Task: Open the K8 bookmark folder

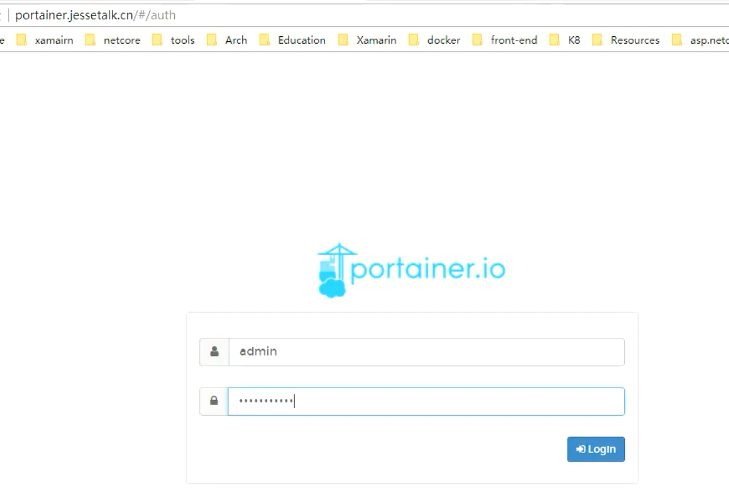Action: coord(565,40)
